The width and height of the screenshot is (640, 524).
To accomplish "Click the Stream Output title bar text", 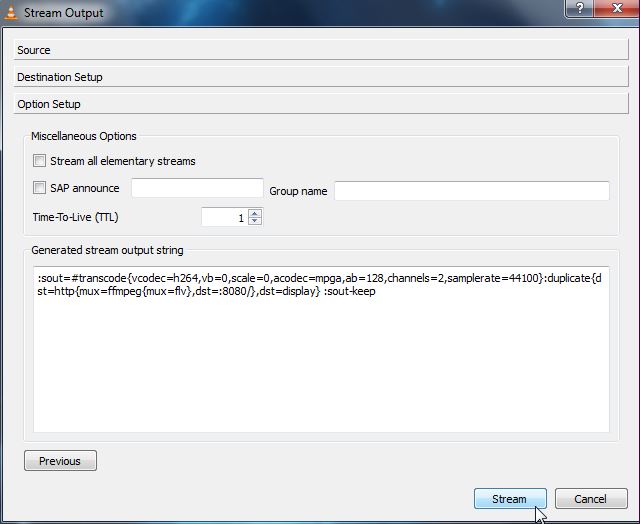I will point(63,13).
